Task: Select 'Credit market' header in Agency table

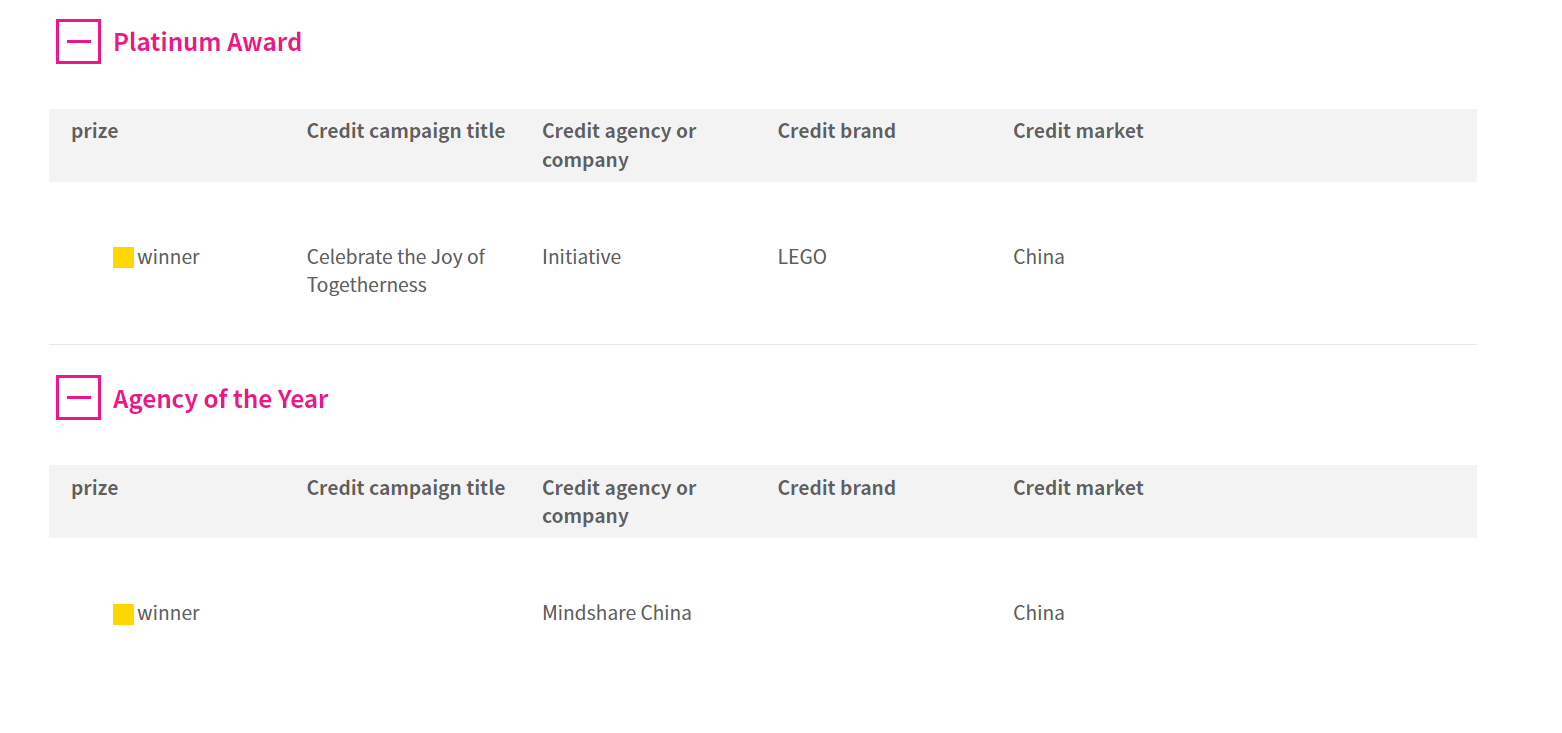Action: (1078, 488)
